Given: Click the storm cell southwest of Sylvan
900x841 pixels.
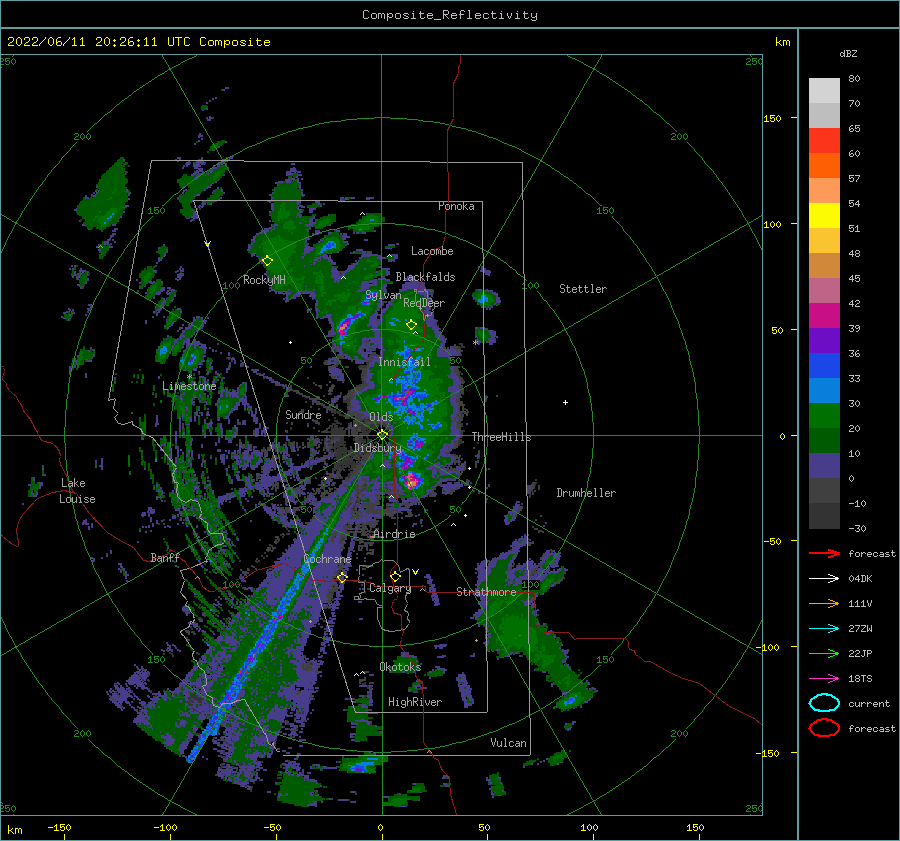Looking at the screenshot, I should [x=344, y=327].
